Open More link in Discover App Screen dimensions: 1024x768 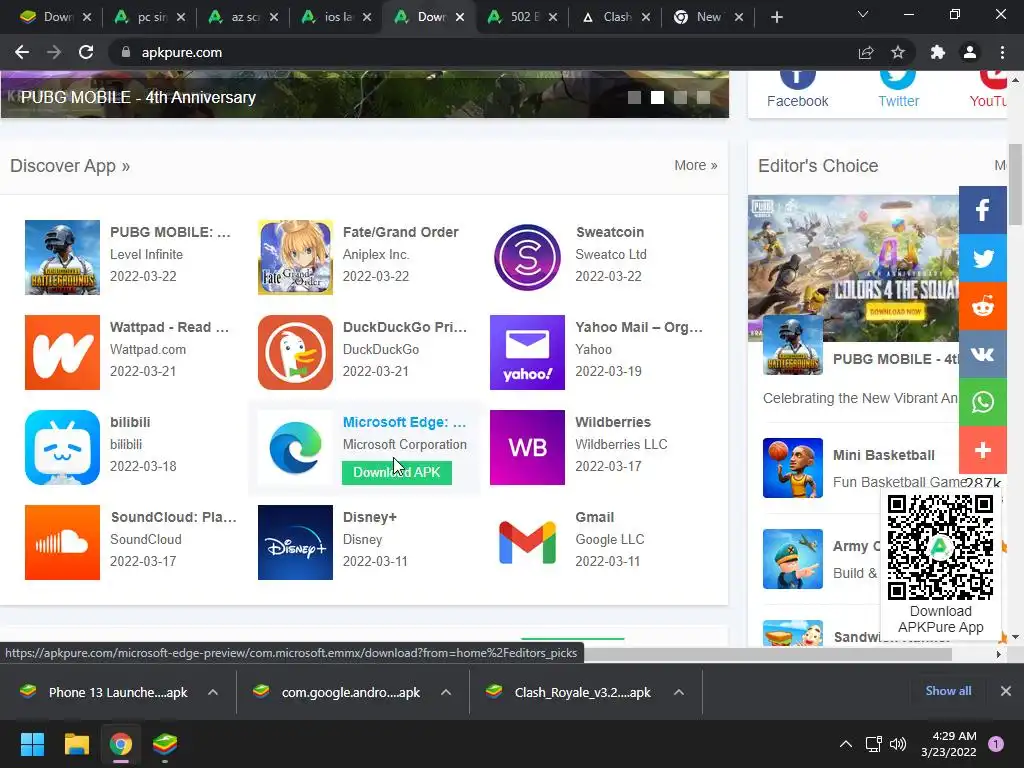tap(696, 165)
